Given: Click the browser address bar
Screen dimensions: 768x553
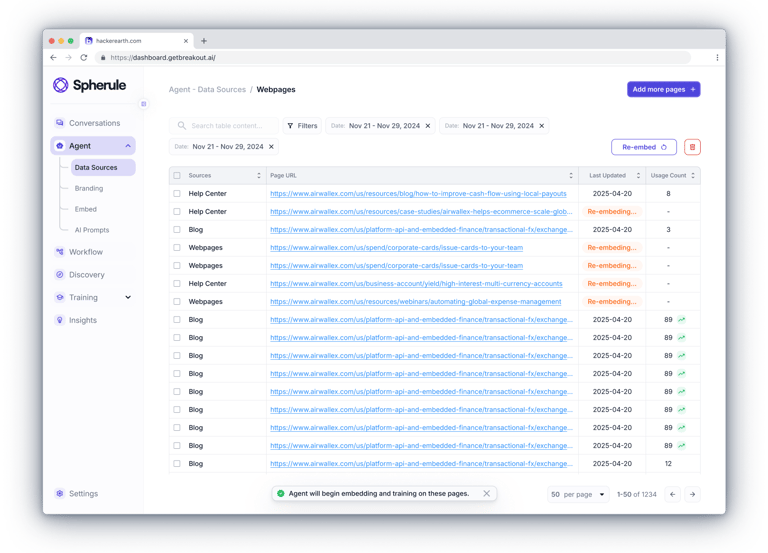Looking at the screenshot, I should [392, 58].
